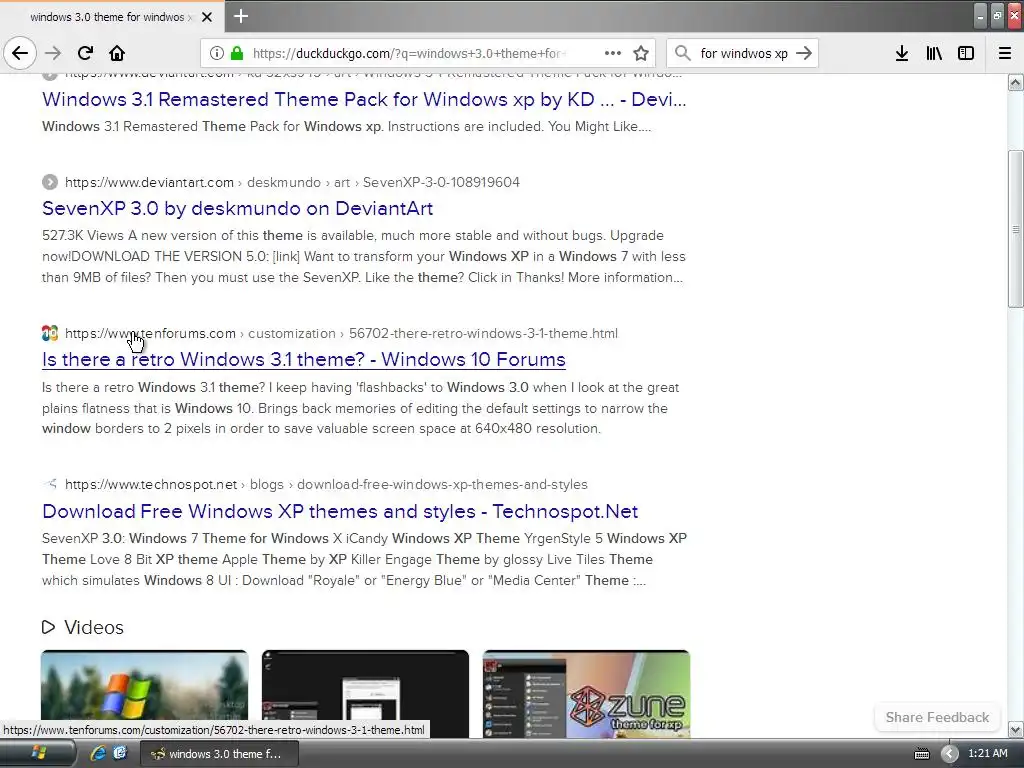This screenshot has width=1024, height=768.
Task: Open the Firefox hamburger menu
Action: pos(1005,53)
